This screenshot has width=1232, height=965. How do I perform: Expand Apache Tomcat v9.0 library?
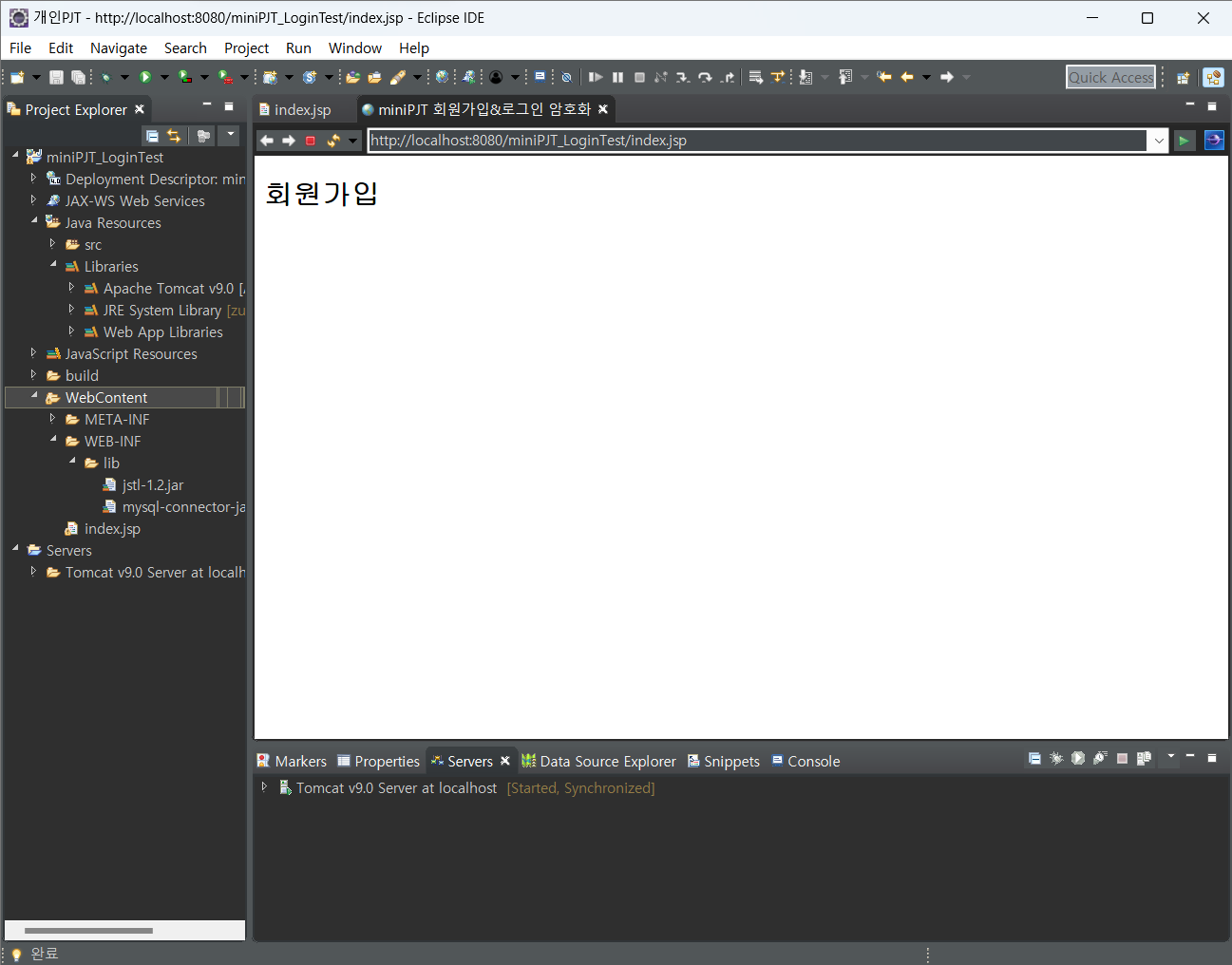71,287
